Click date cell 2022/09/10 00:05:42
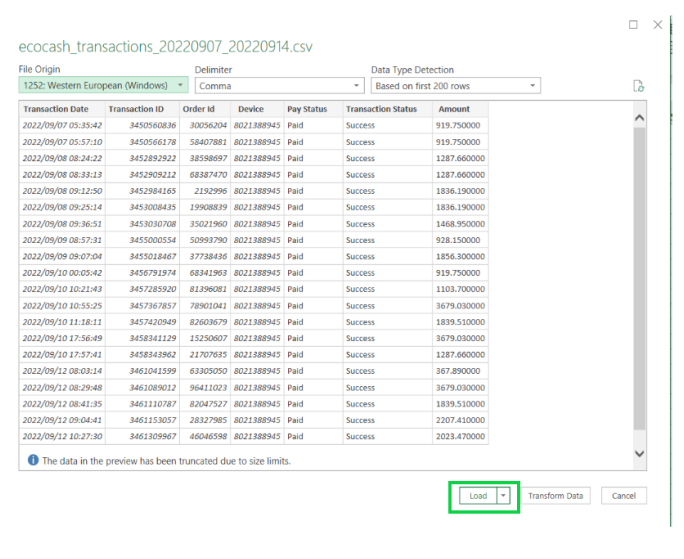This screenshot has height=559, width=684. pos(62,273)
